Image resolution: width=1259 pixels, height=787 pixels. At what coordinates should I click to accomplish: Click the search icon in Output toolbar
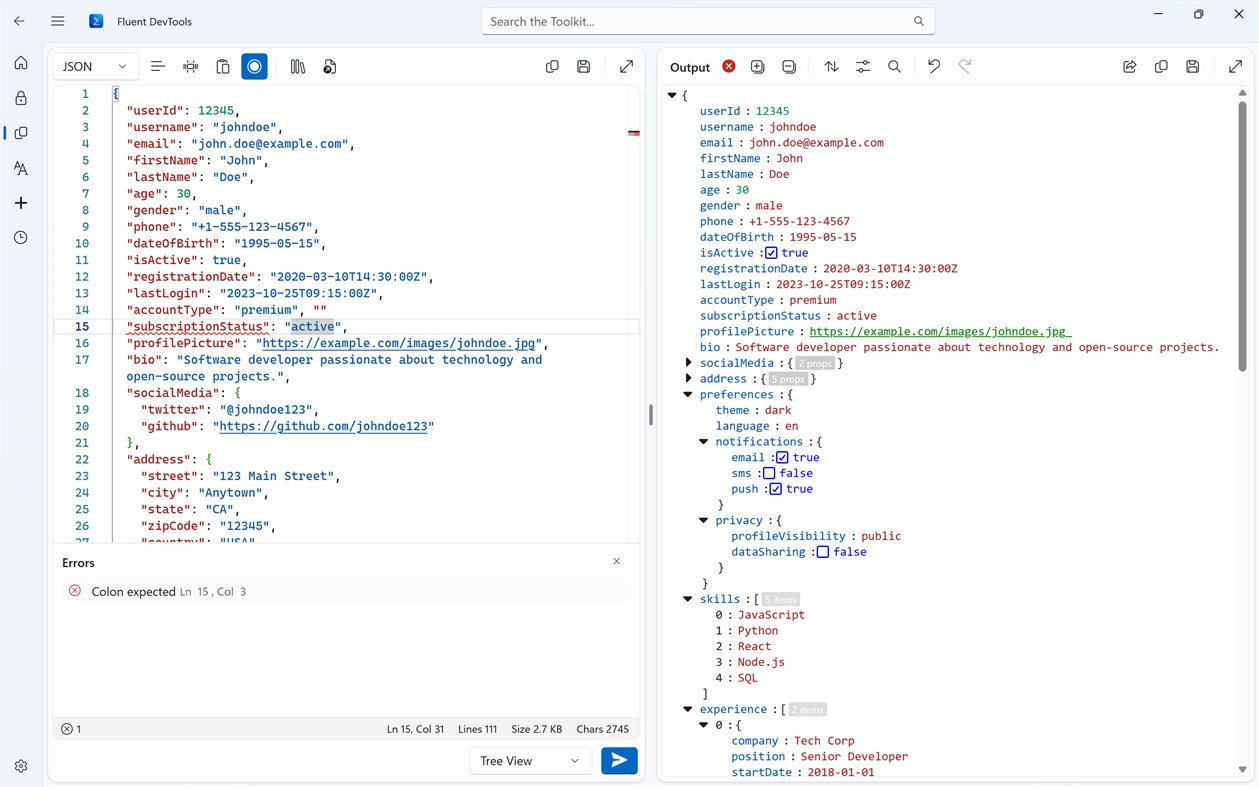pos(894,67)
